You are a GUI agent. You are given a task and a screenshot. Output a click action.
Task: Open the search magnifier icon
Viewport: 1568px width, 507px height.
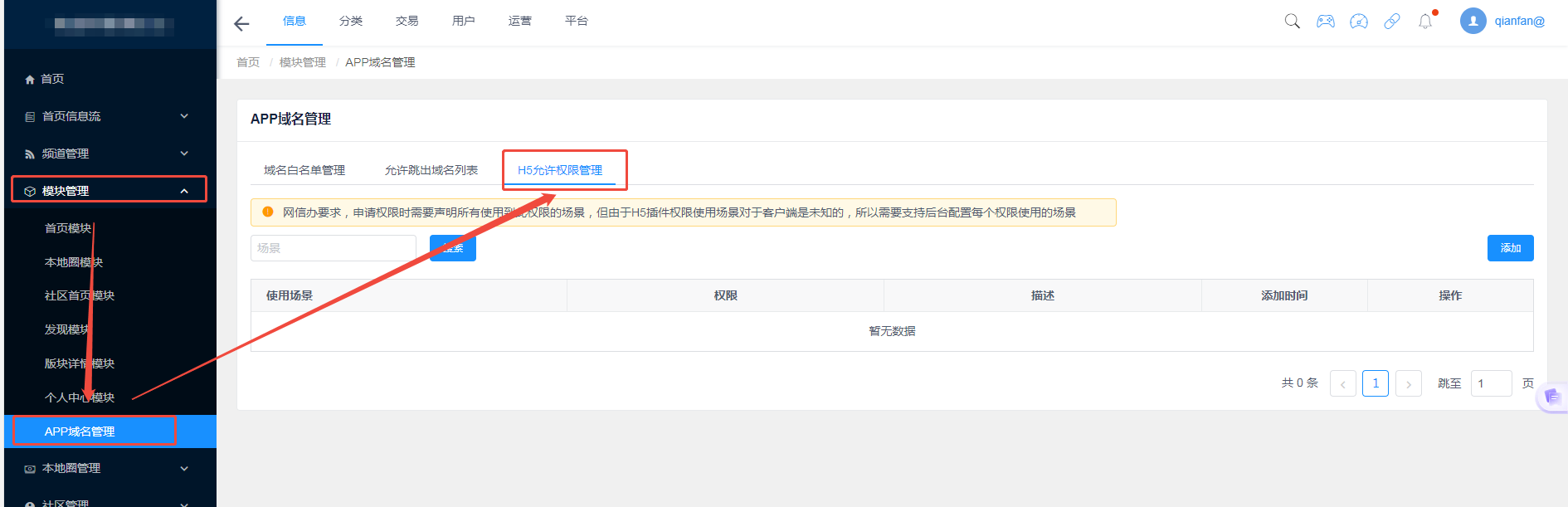pos(1292,22)
